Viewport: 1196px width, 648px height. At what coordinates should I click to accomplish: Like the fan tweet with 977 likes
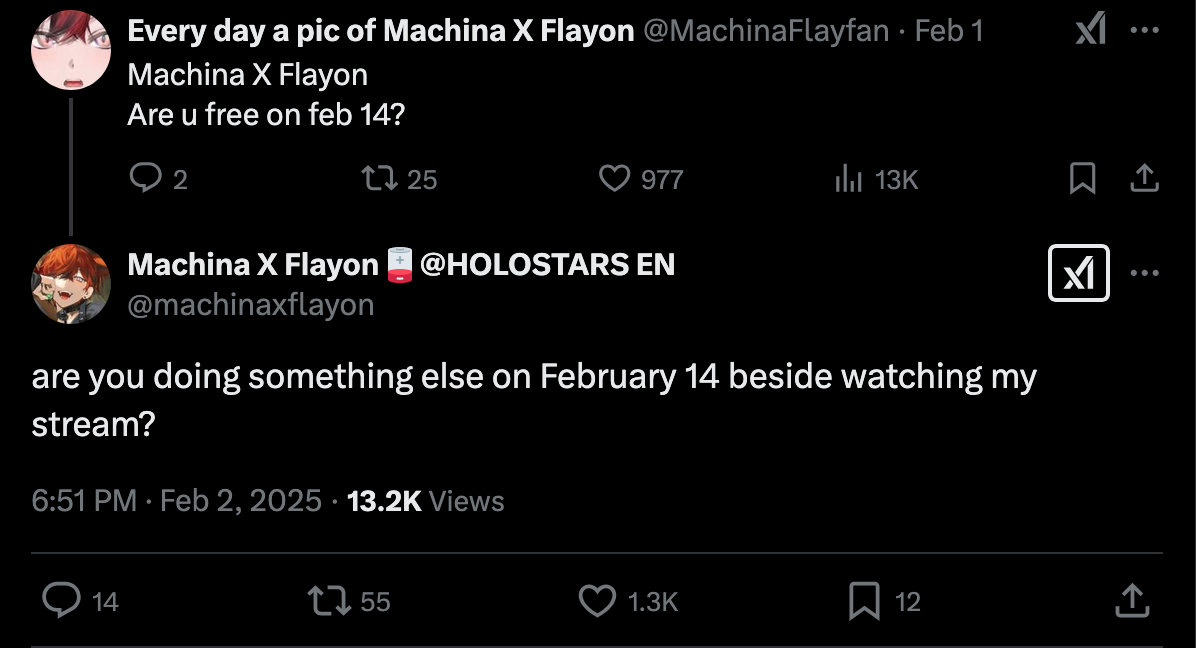click(x=613, y=179)
